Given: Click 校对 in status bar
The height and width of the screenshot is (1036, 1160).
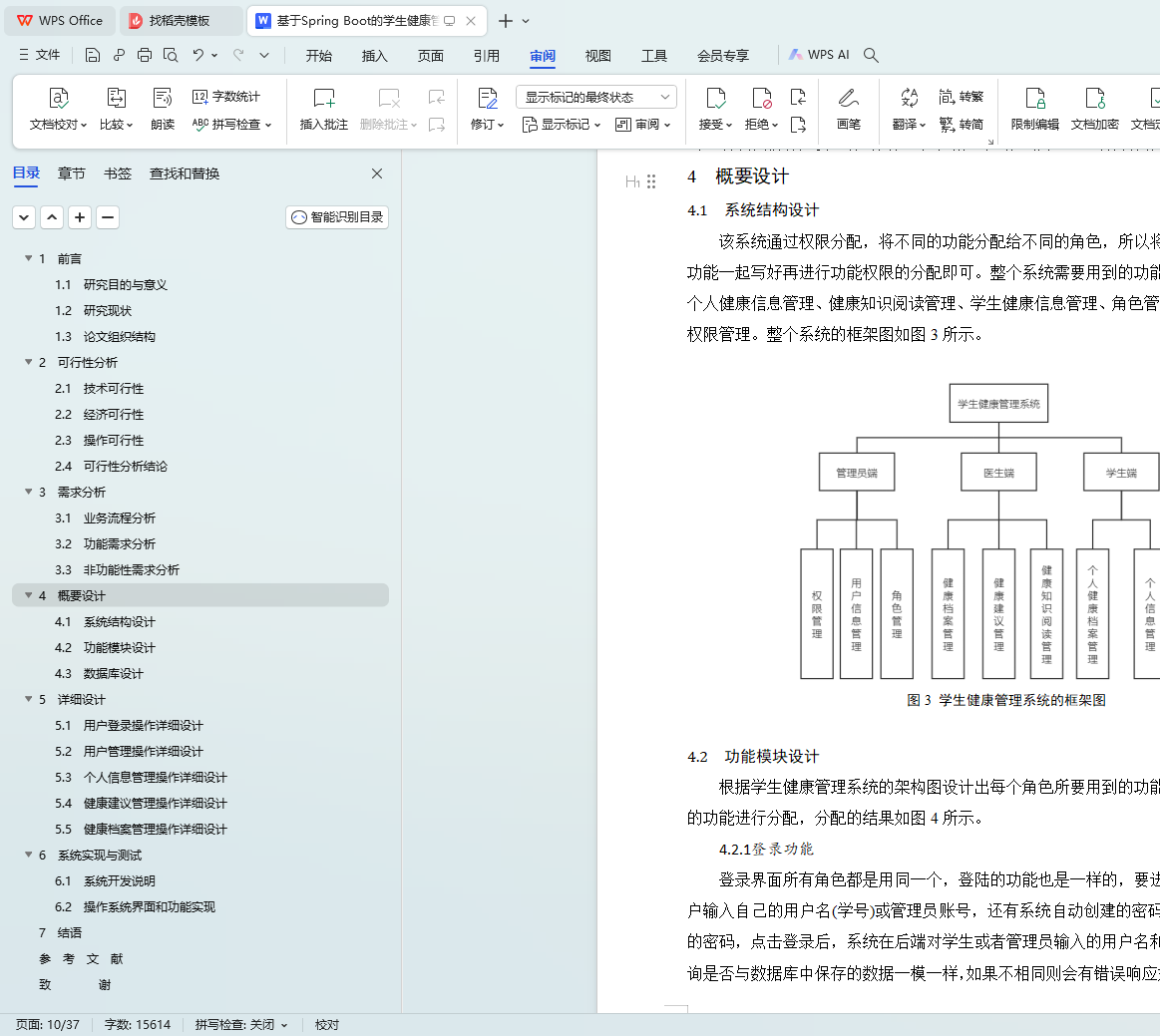Looking at the screenshot, I should (327, 1024).
